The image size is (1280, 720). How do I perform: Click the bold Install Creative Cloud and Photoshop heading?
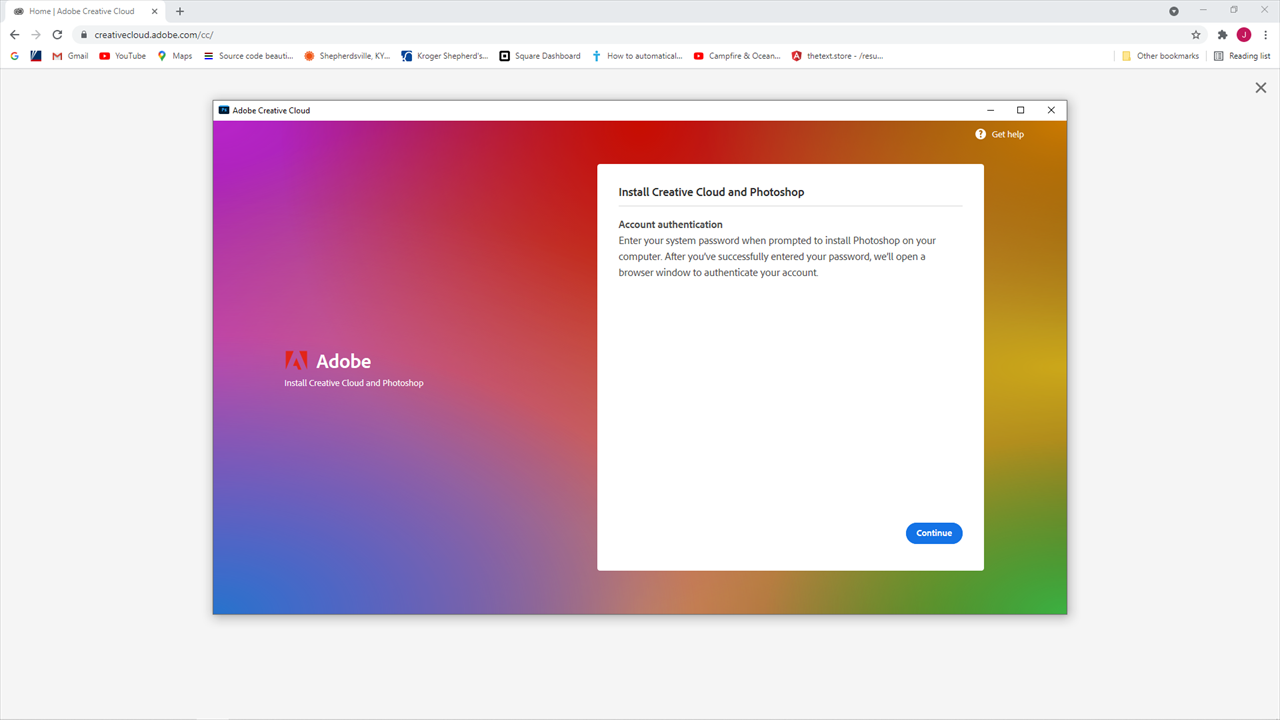tap(711, 192)
